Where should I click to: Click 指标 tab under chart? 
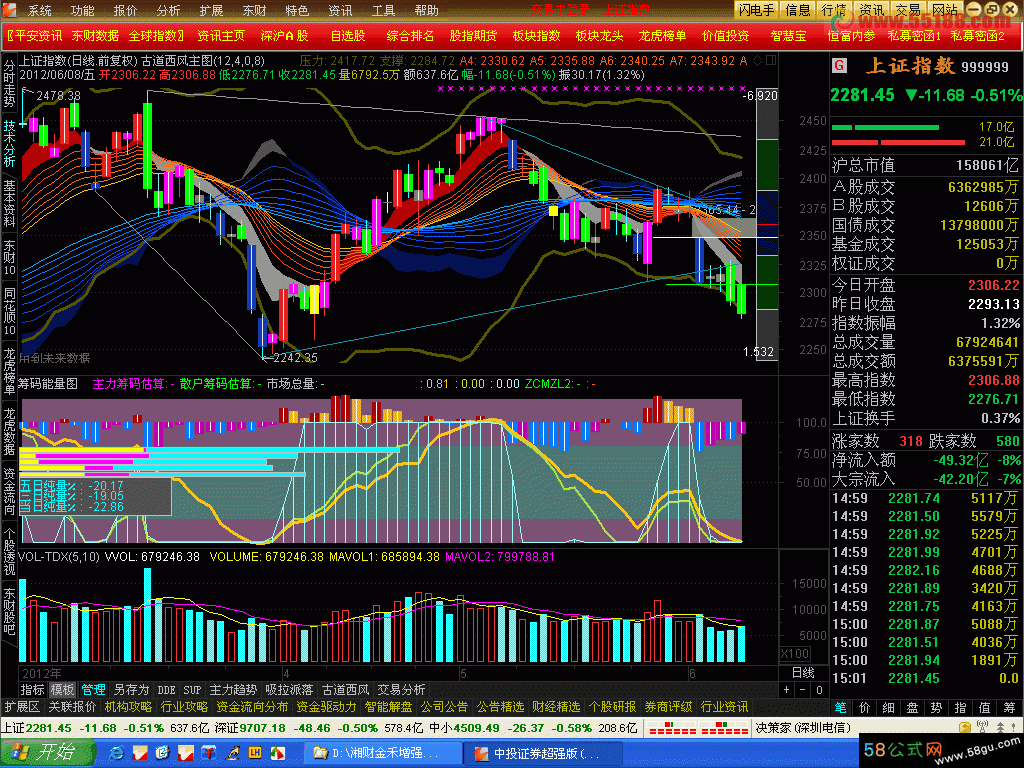[x=33, y=690]
